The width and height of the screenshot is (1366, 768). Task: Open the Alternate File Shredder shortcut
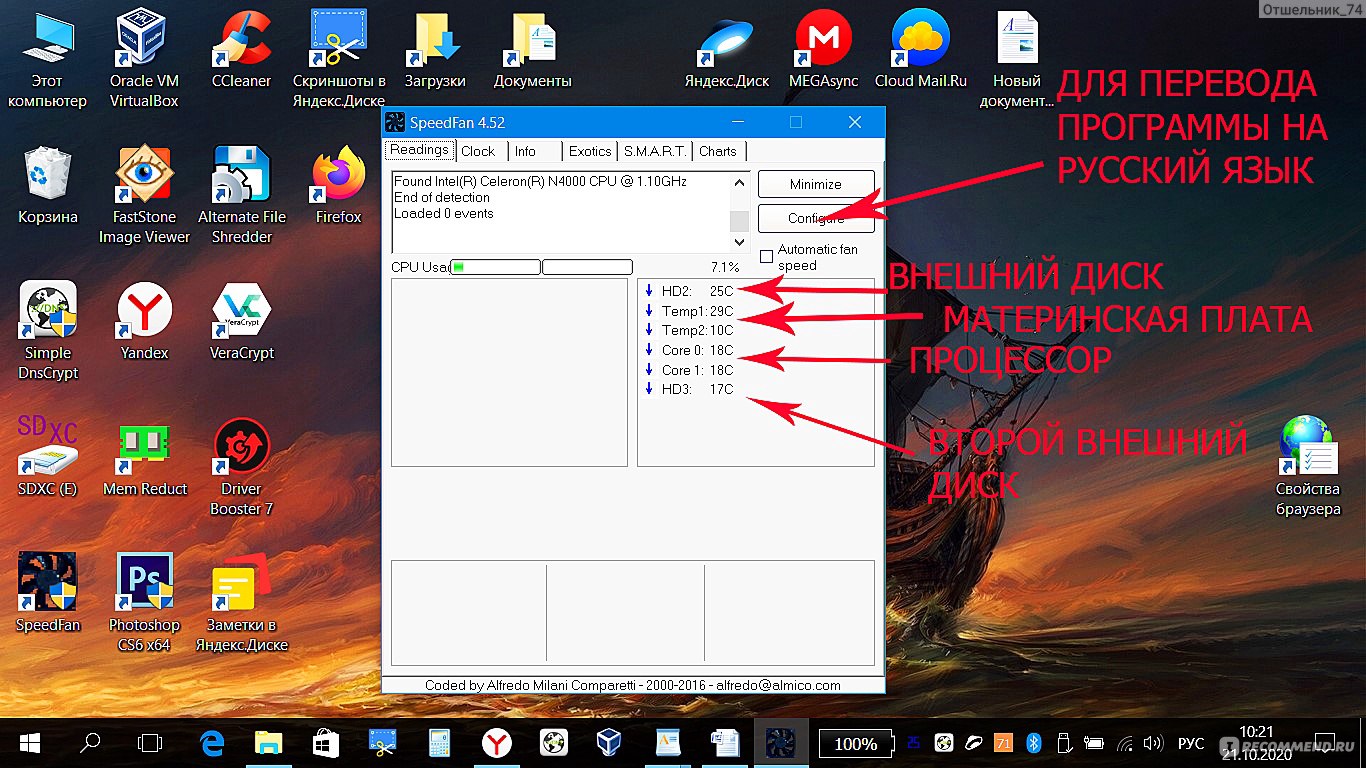point(242,196)
